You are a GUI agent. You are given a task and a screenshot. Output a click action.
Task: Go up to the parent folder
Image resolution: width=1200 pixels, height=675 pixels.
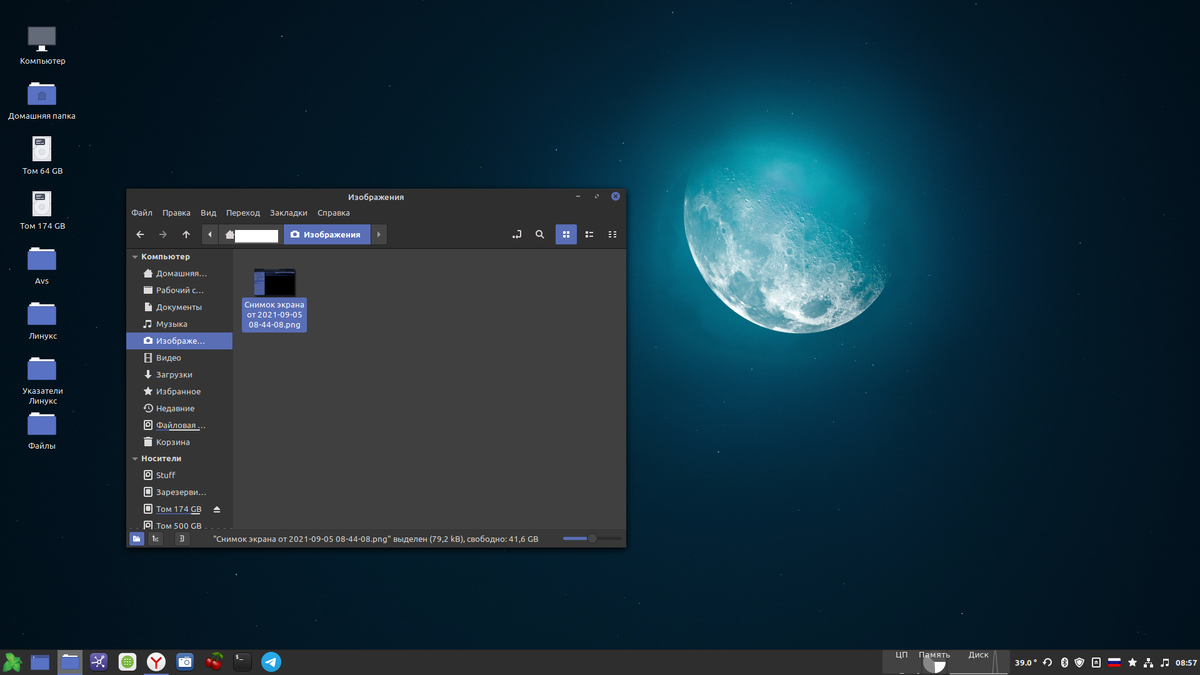[x=186, y=234]
